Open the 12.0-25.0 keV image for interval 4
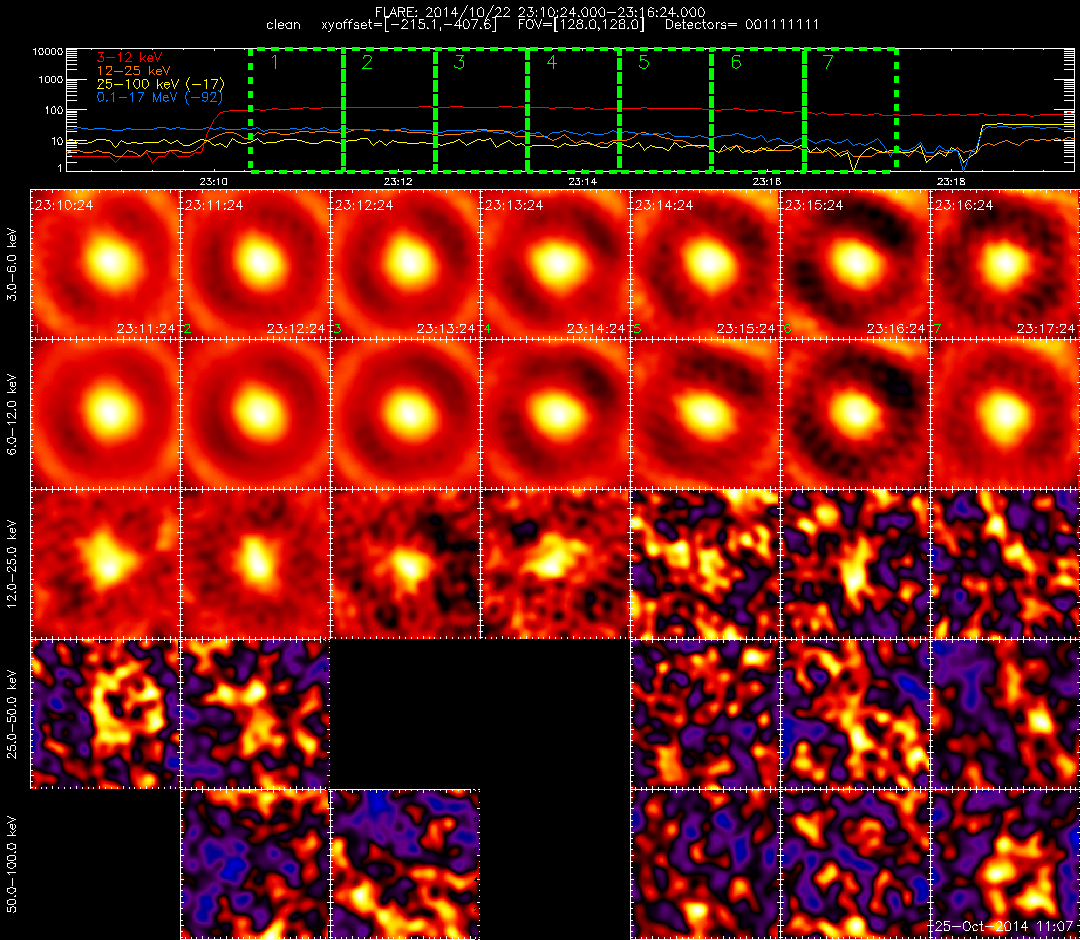This screenshot has height=940, width=1080. pos(555,565)
